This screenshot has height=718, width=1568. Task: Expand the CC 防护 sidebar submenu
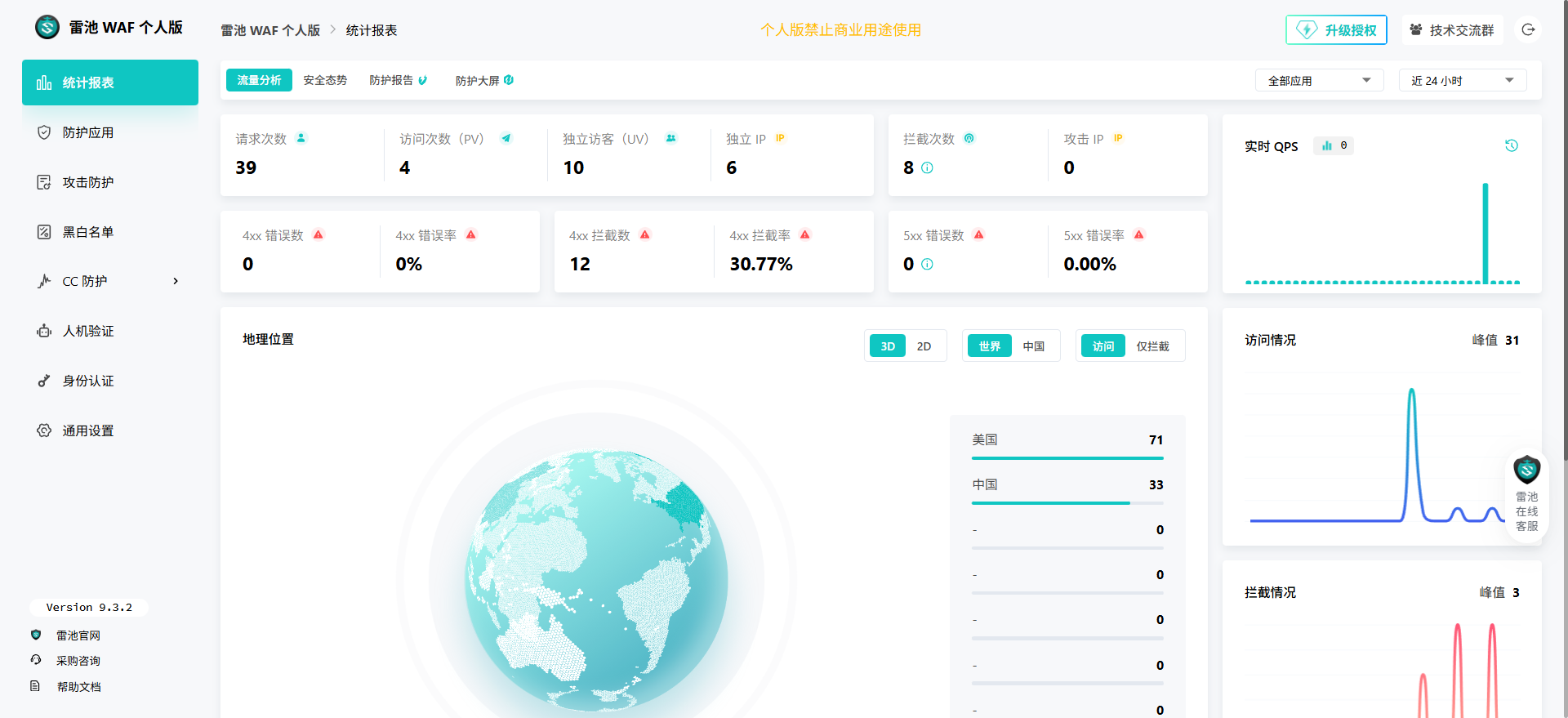(109, 281)
